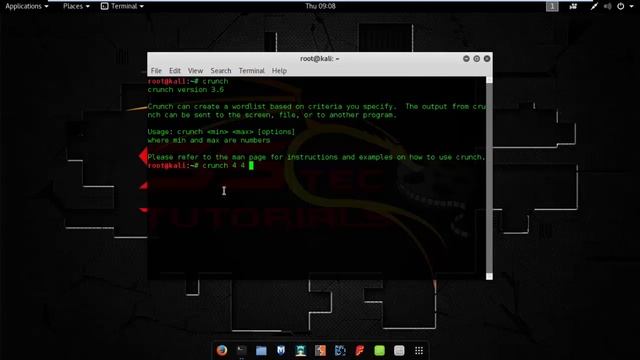Open the Search menu in terminal
The height and width of the screenshot is (360, 640).
221,71
